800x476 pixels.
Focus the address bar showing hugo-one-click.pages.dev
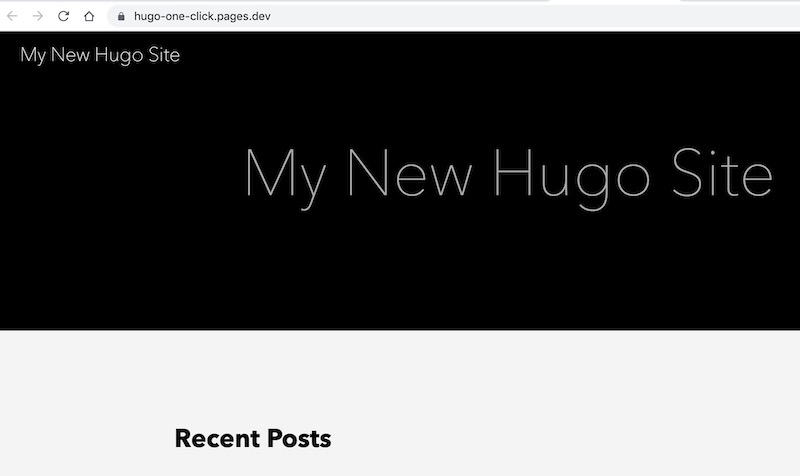click(453, 16)
